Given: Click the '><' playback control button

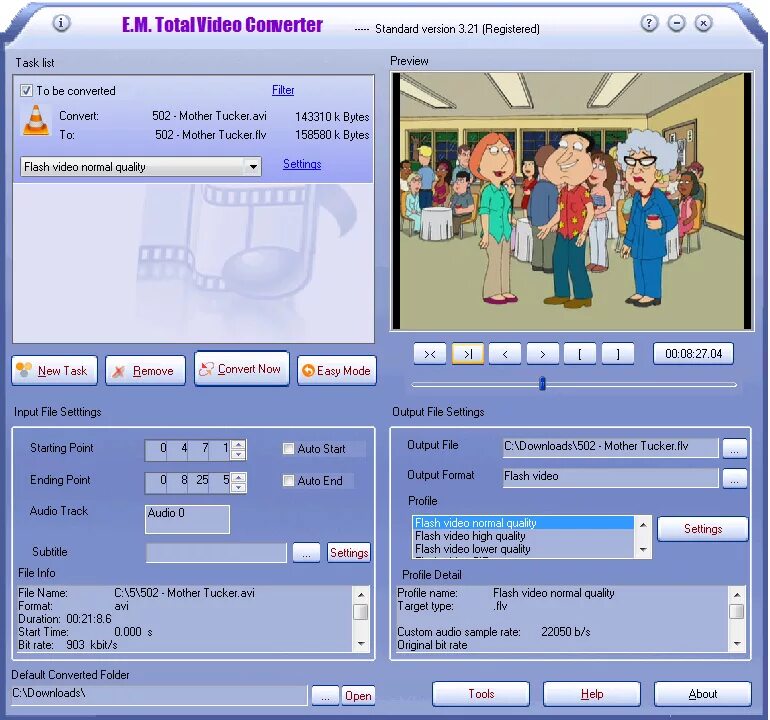Looking at the screenshot, I should tap(429, 354).
